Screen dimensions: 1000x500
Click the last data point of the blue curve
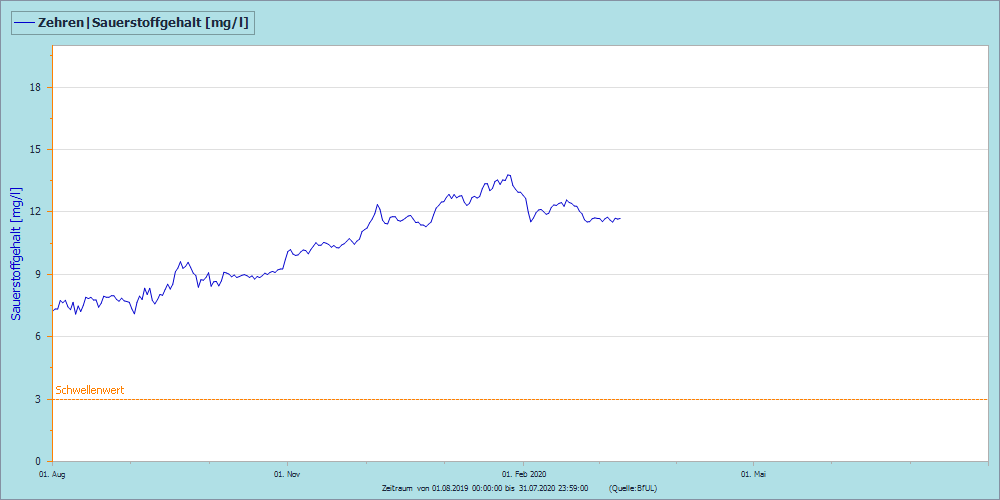click(x=620, y=219)
